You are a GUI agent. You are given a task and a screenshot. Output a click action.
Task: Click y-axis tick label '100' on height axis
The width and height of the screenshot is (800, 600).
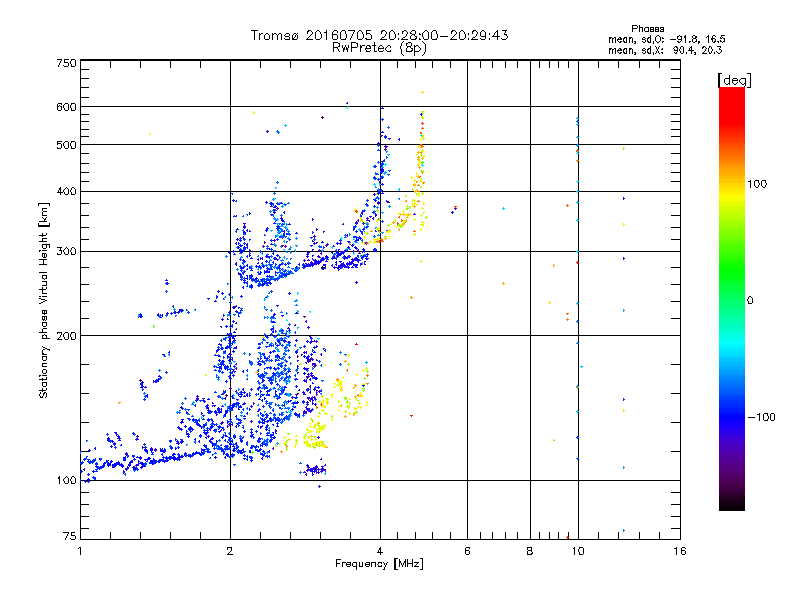tap(66, 480)
